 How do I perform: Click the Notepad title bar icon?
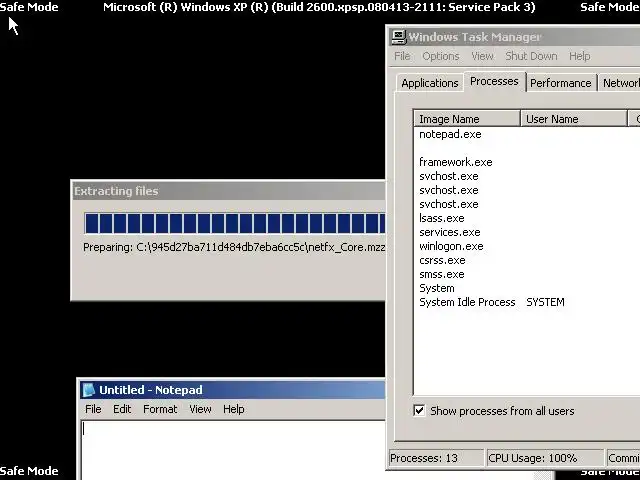(89, 390)
